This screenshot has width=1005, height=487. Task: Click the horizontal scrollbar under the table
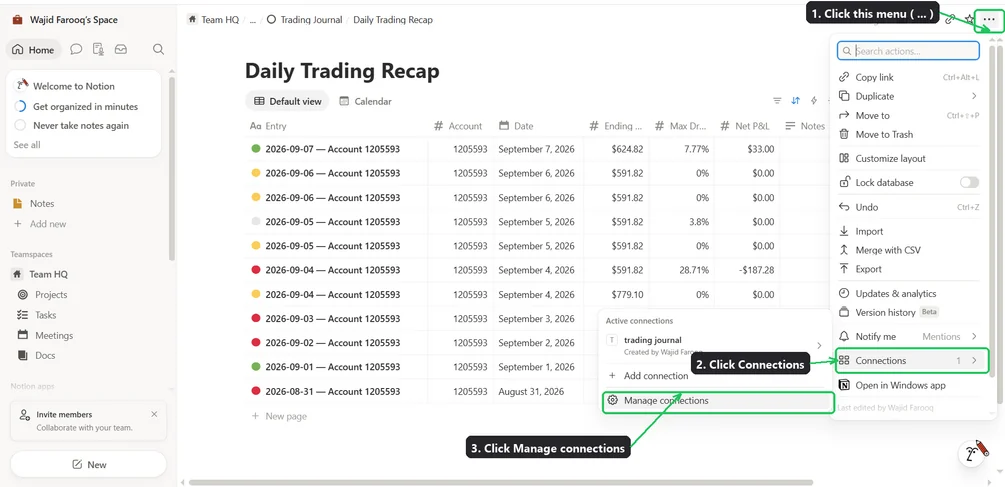coord(501,482)
